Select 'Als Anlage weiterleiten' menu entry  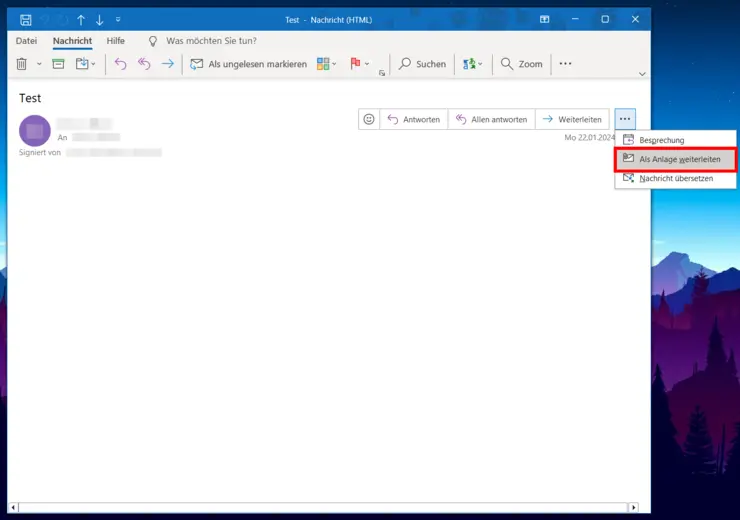click(x=678, y=159)
